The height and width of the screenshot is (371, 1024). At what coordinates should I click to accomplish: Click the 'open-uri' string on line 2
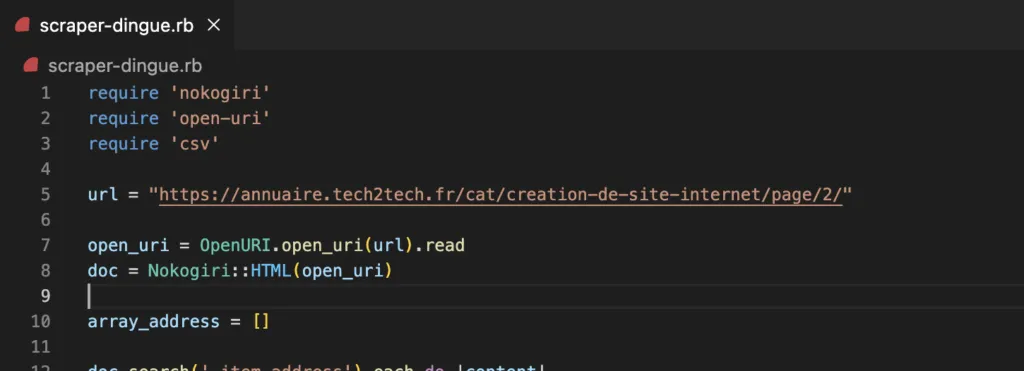(220, 119)
